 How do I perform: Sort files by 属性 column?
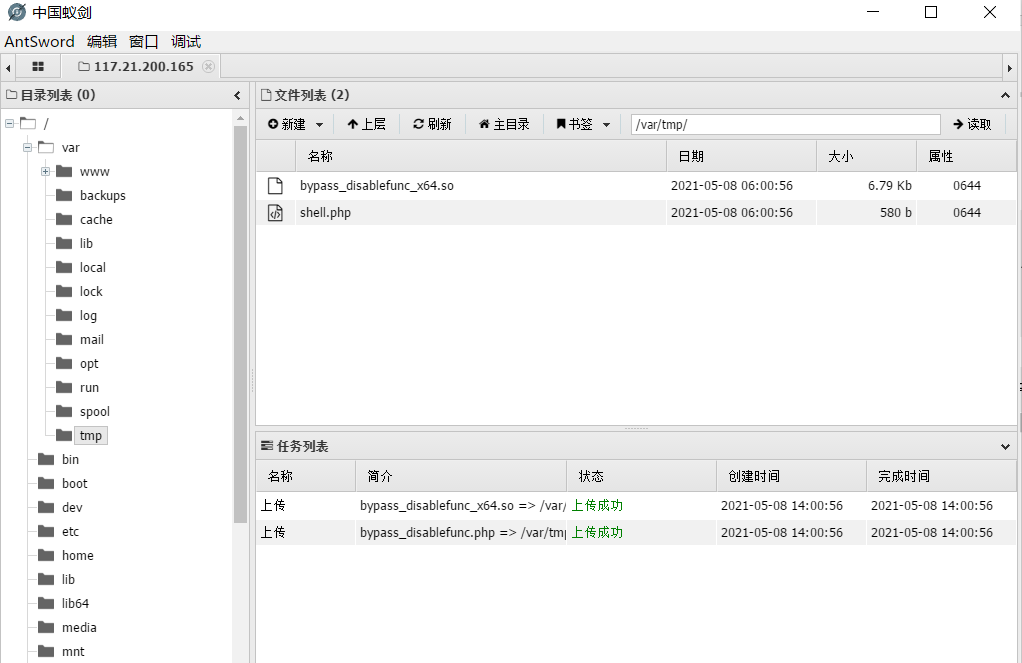point(966,156)
